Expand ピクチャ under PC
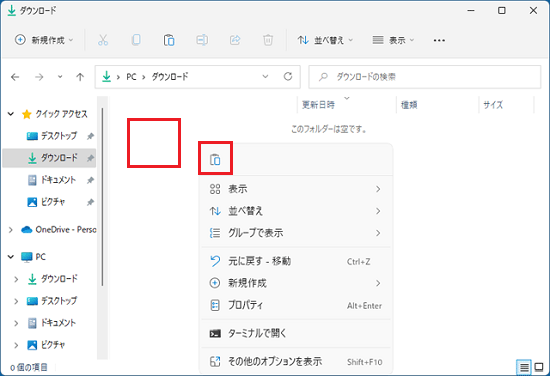The height and width of the screenshot is (376, 550). point(16,345)
